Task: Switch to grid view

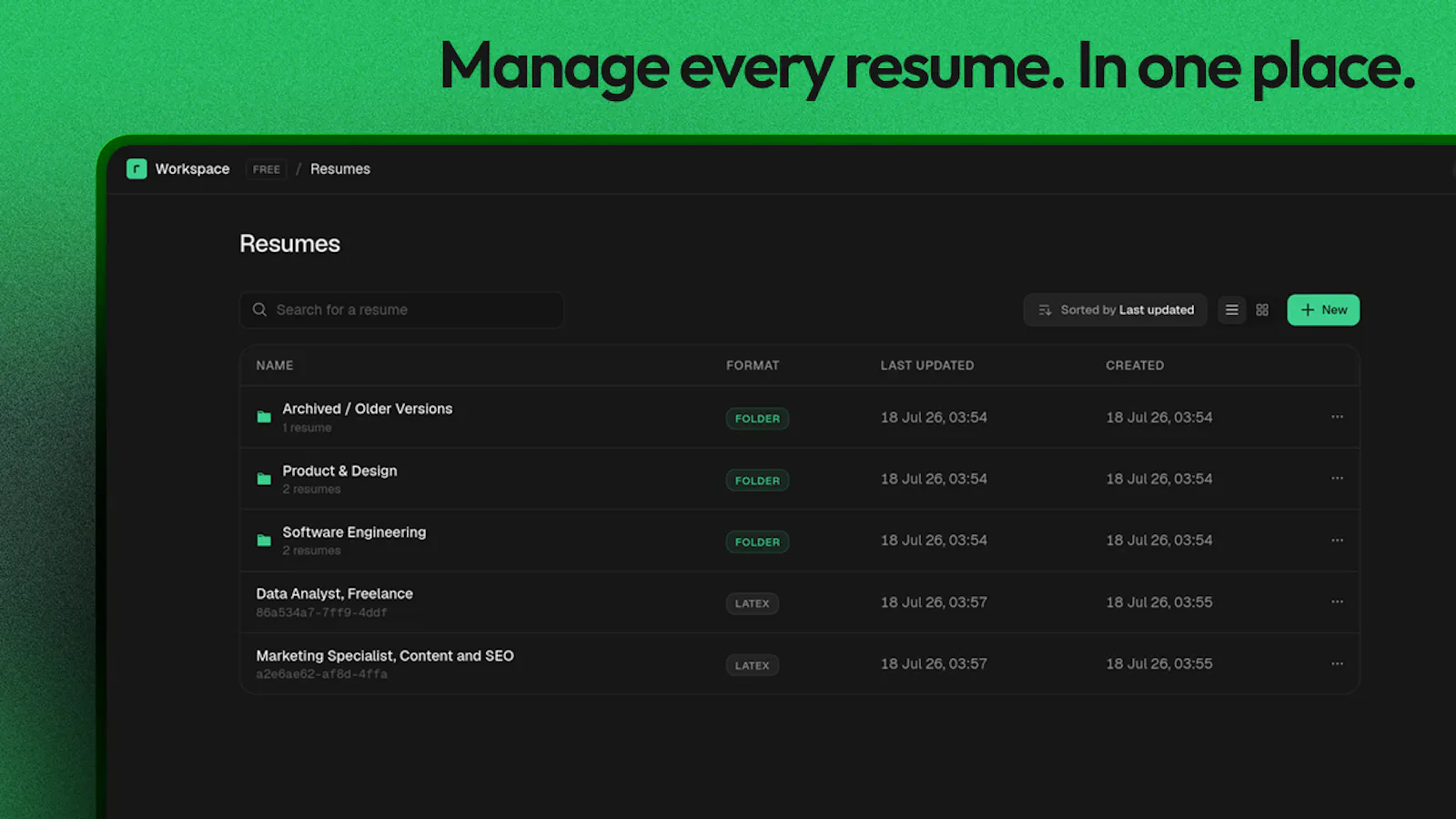Action: [x=1262, y=310]
